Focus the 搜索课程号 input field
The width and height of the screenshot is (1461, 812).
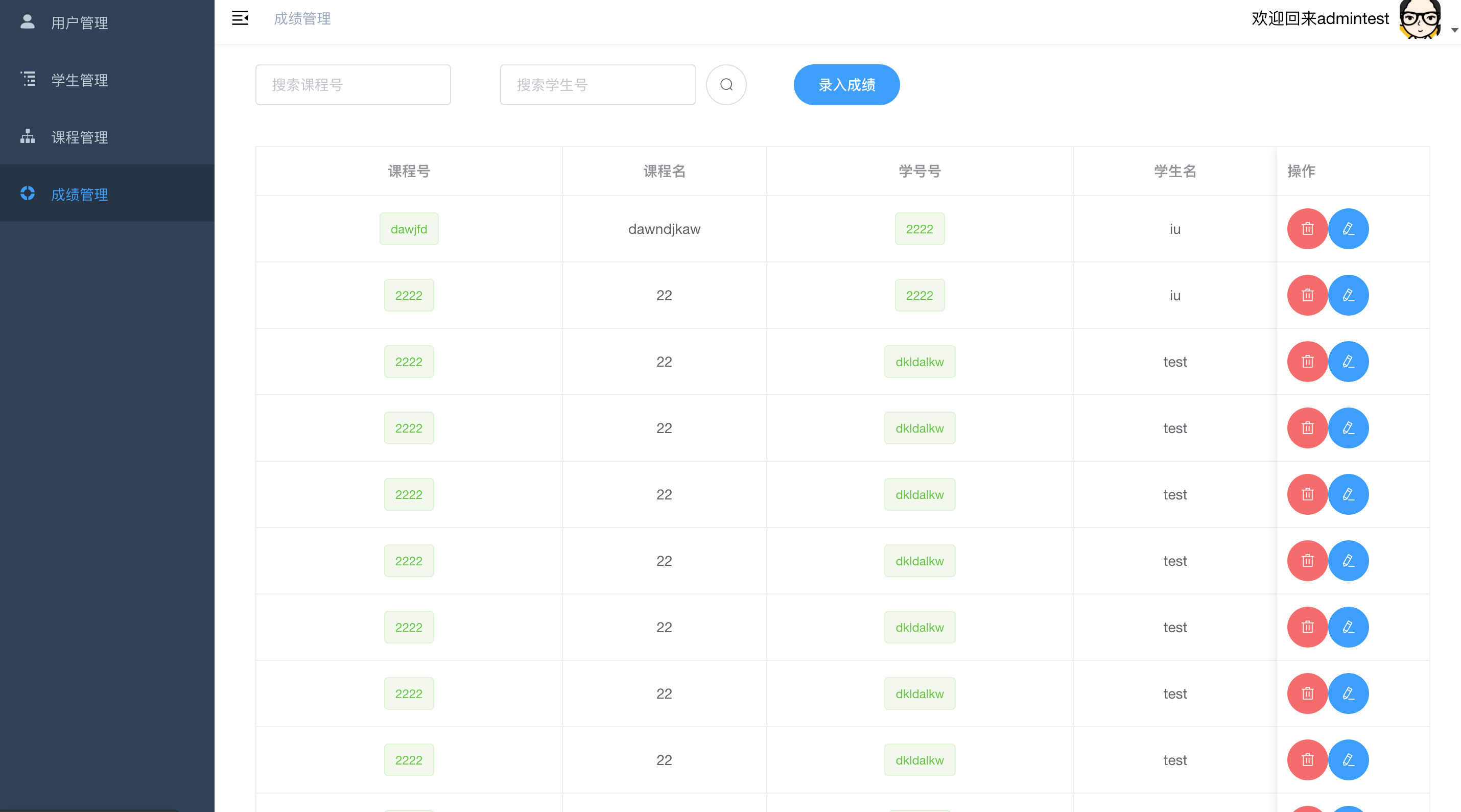click(353, 85)
